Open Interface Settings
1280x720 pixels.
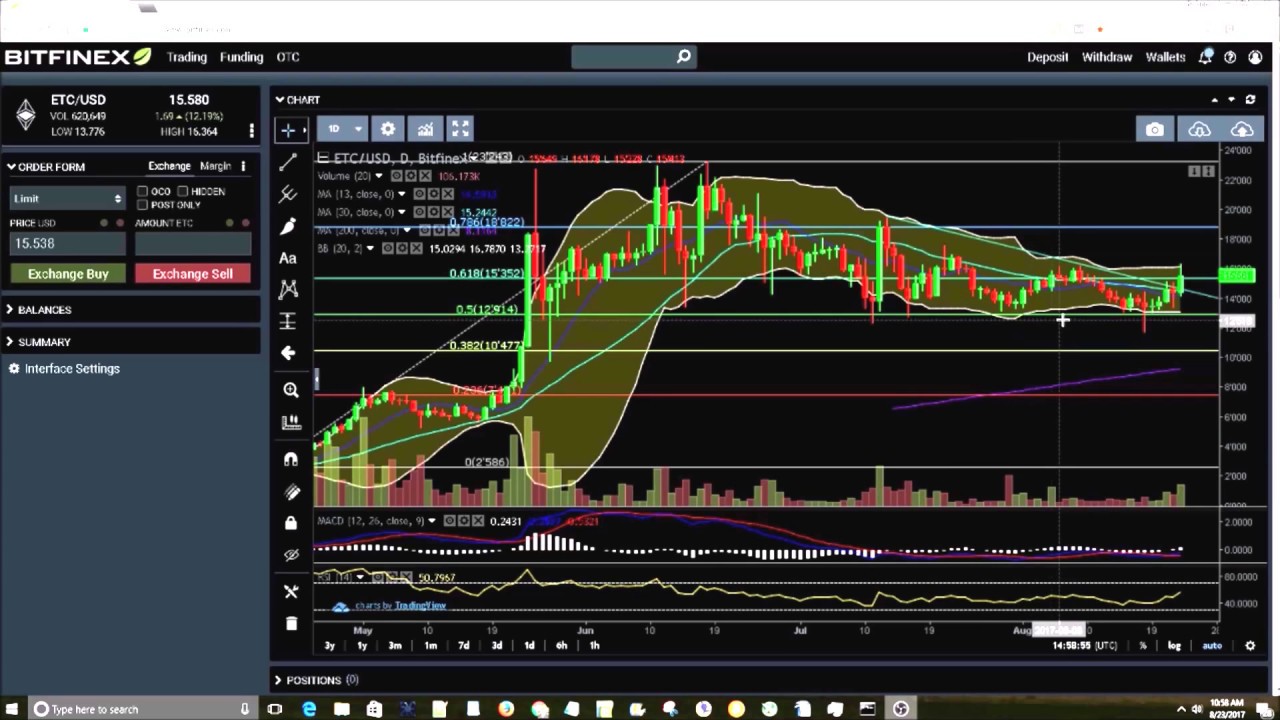pyautogui.click(x=64, y=369)
